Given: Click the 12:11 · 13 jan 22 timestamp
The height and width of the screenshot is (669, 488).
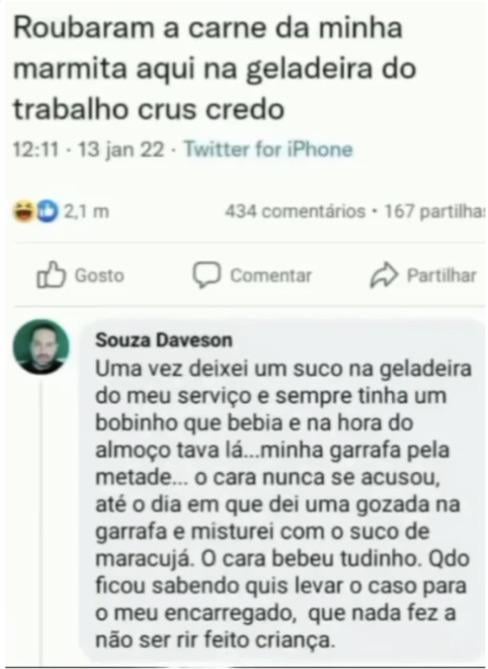Looking at the screenshot, I should pyautogui.click(x=89, y=150).
